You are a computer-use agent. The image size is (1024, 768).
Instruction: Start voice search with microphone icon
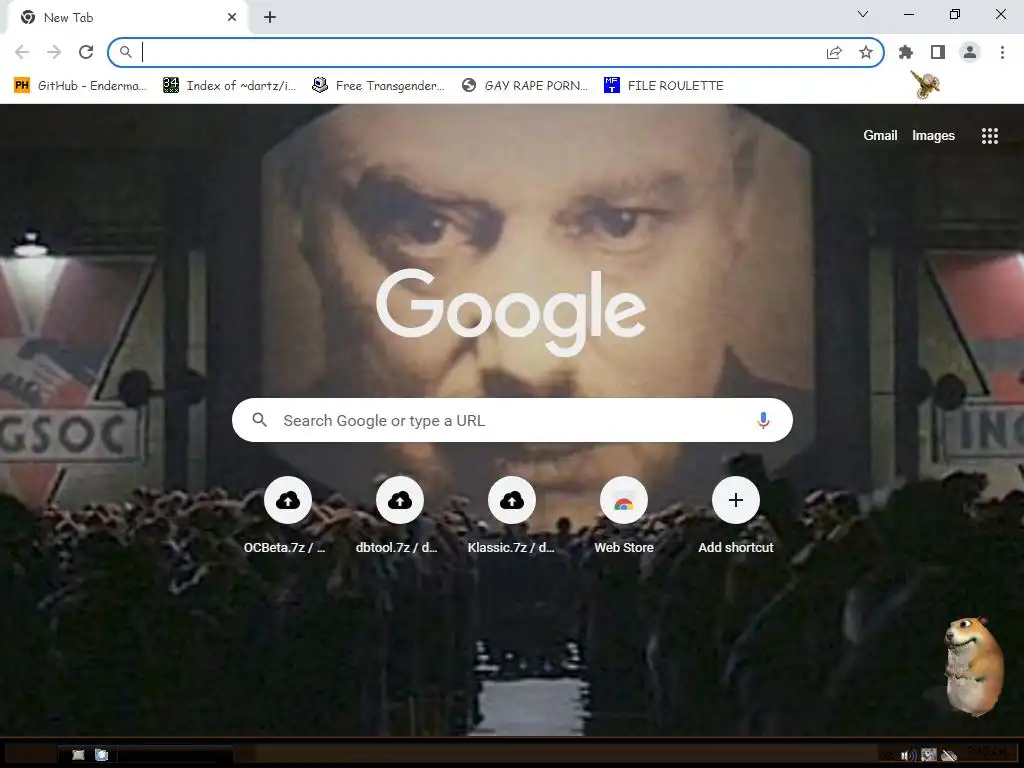(763, 421)
